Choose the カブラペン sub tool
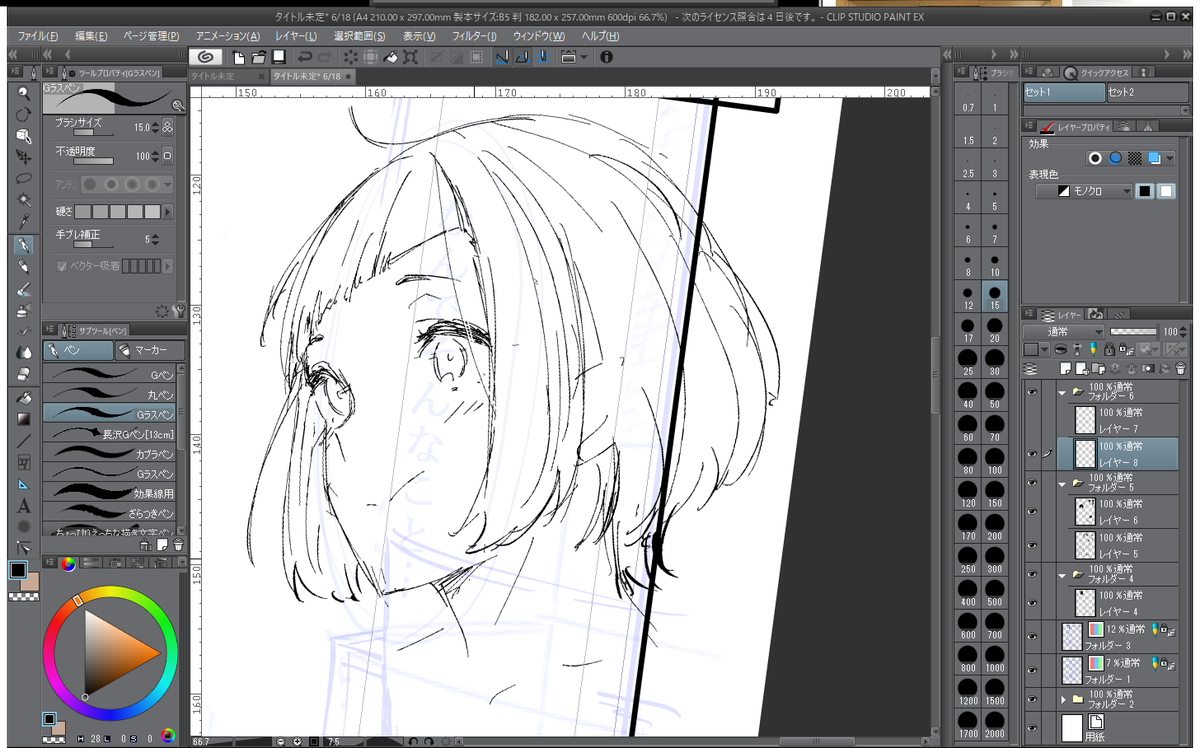 pos(110,453)
